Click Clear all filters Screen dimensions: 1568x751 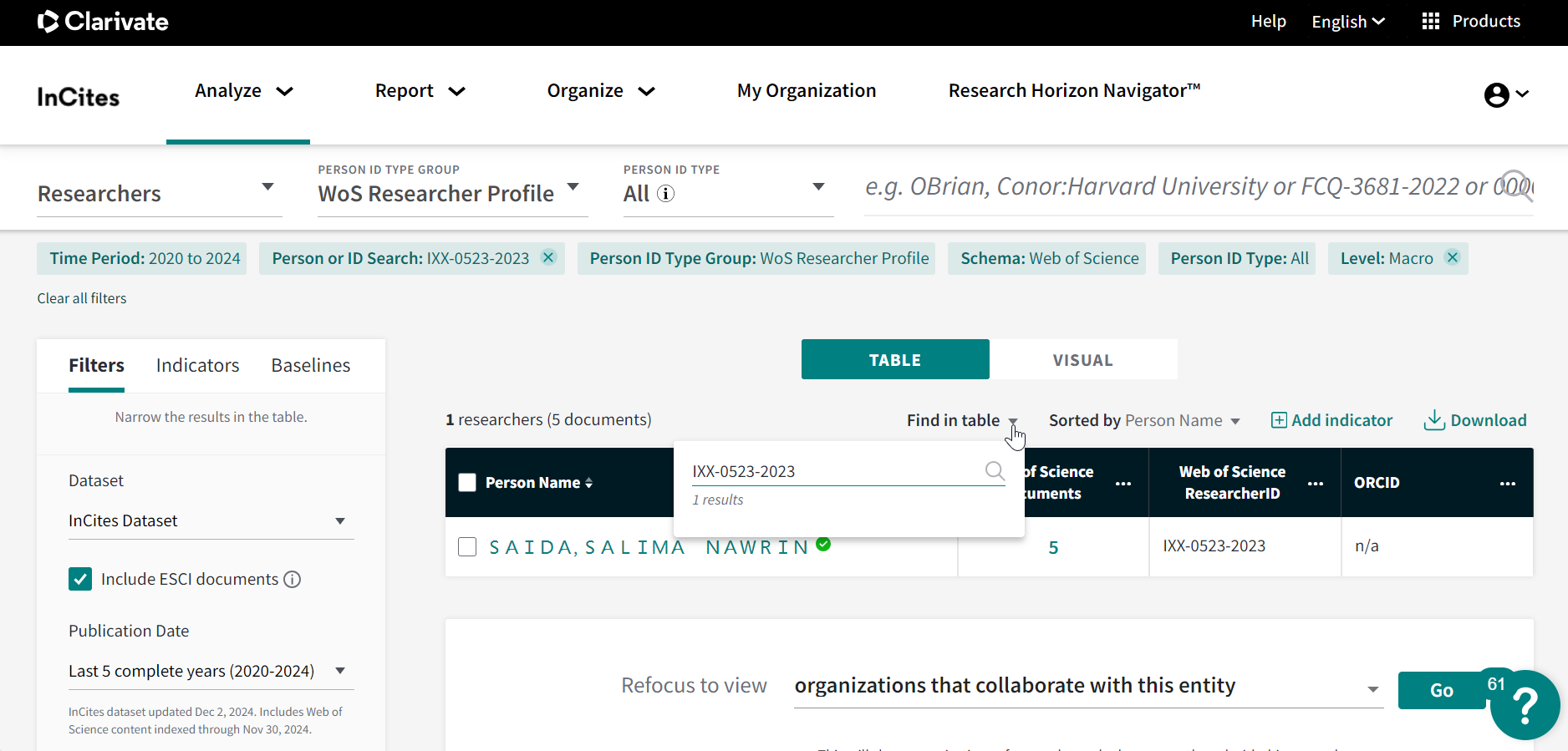[82, 298]
